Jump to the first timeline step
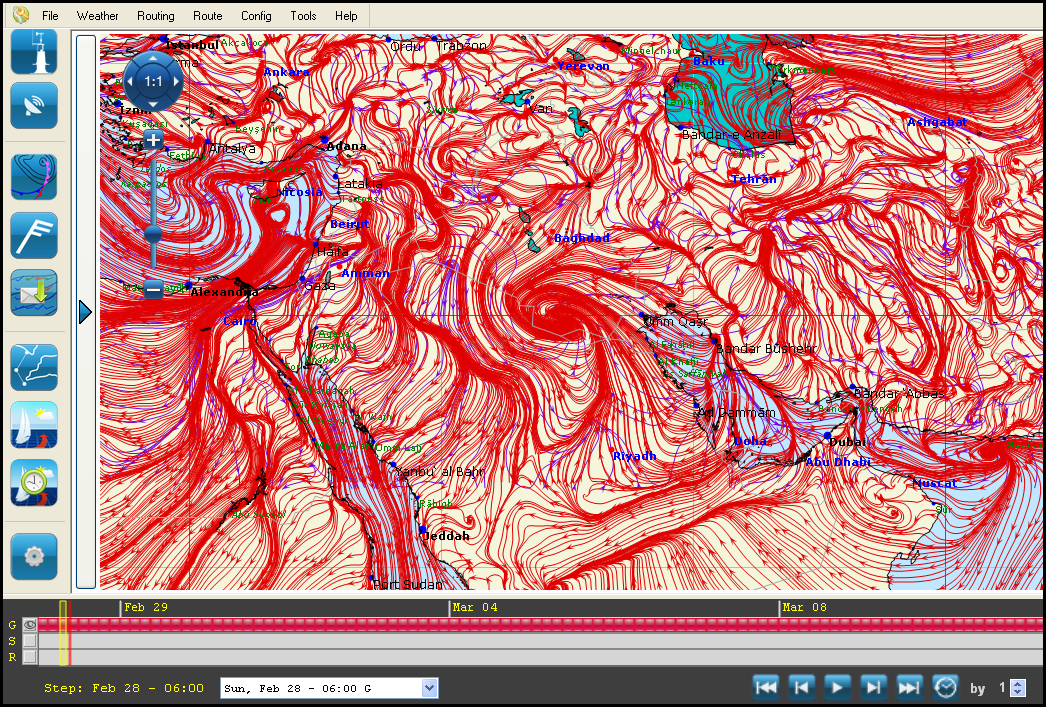Viewport: 1046px width, 707px height. click(766, 687)
